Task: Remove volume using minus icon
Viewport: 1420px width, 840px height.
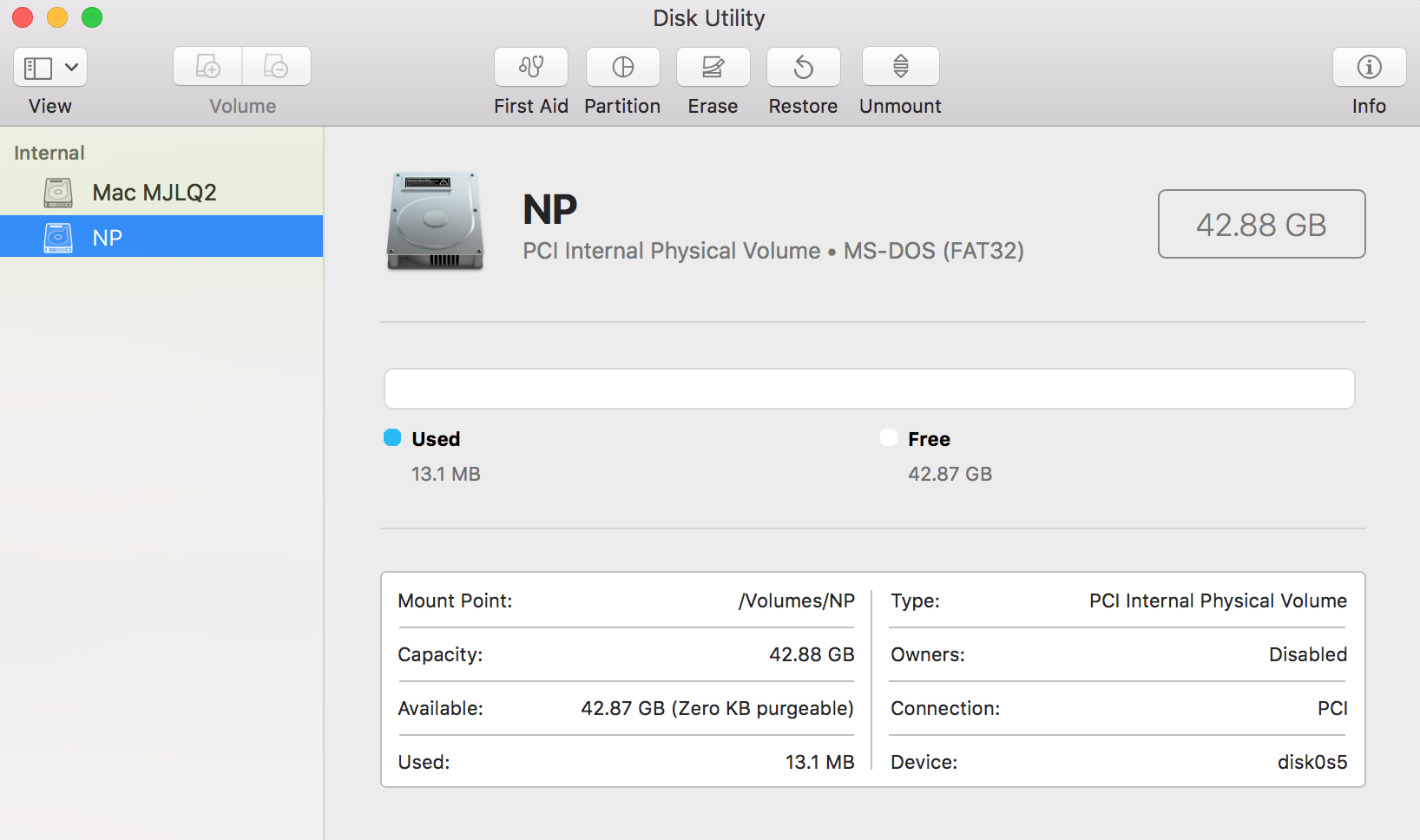Action: coord(276,67)
